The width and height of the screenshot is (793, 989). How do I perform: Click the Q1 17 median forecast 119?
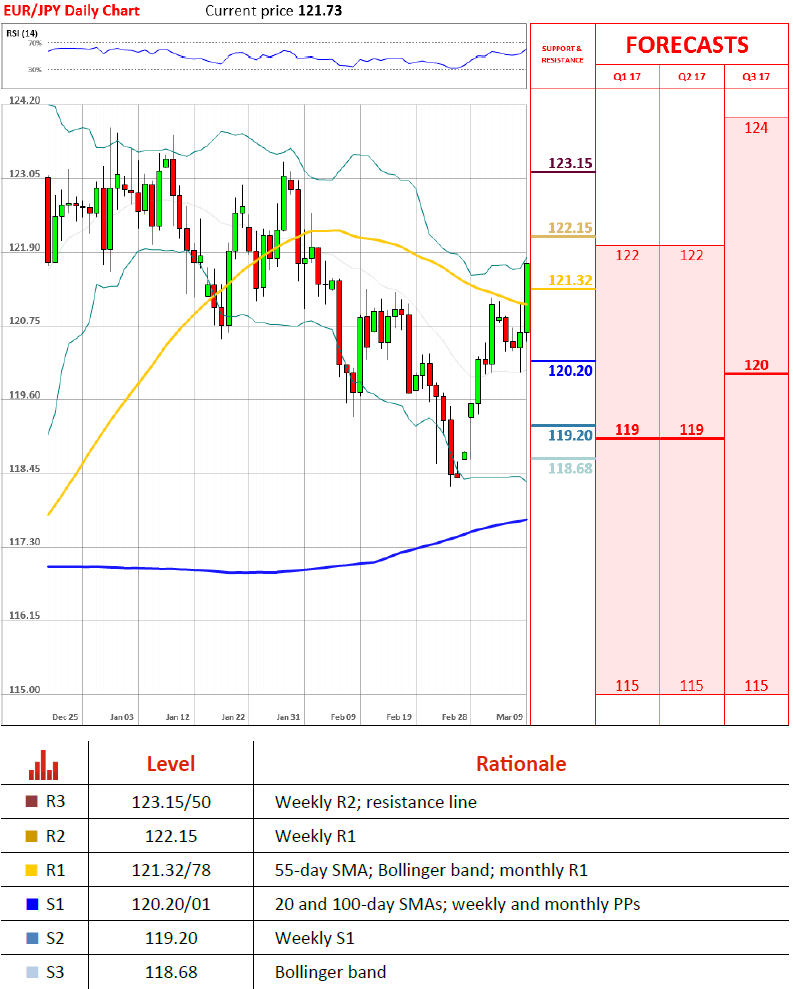pos(627,430)
